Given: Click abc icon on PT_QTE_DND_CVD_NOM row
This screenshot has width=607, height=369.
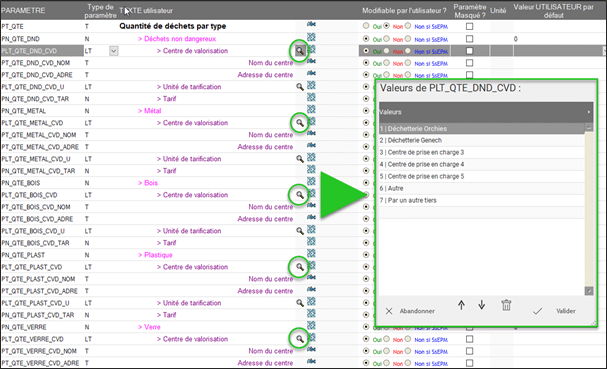Looking at the screenshot, I should (x=311, y=61).
